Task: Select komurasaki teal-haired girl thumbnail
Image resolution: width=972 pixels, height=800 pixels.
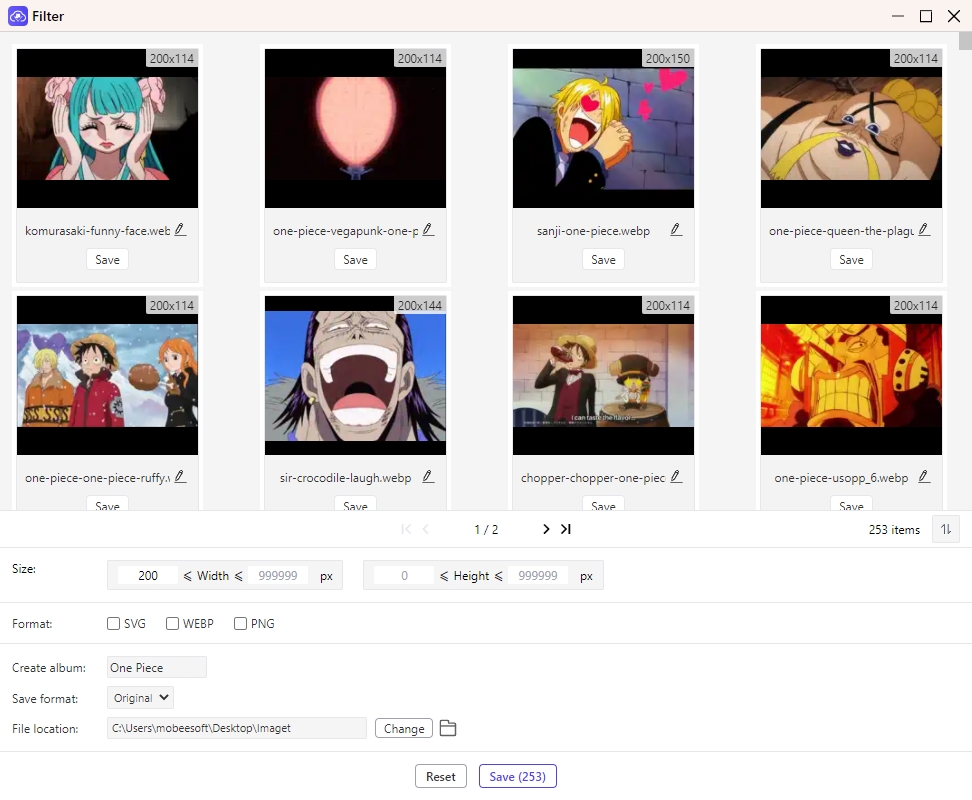Action: click(107, 128)
